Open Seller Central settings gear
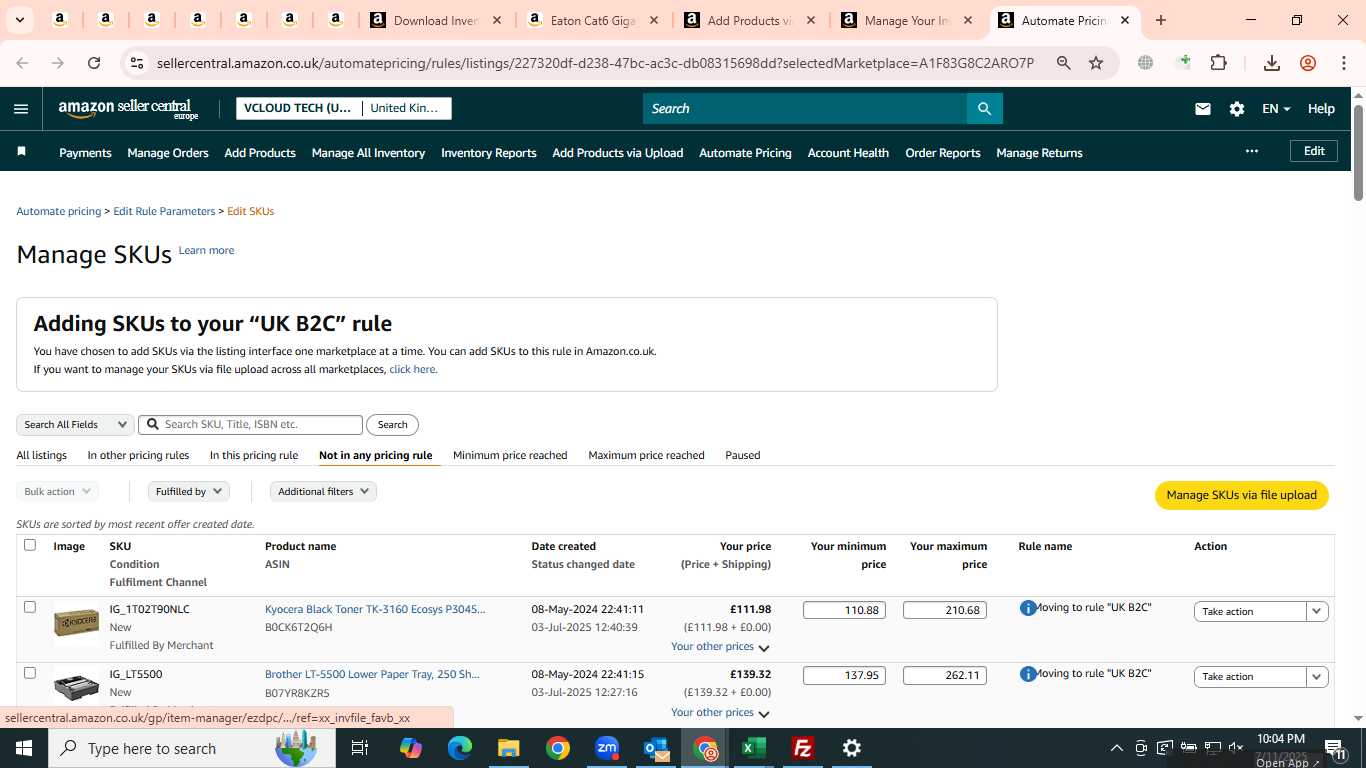 tap(1237, 109)
